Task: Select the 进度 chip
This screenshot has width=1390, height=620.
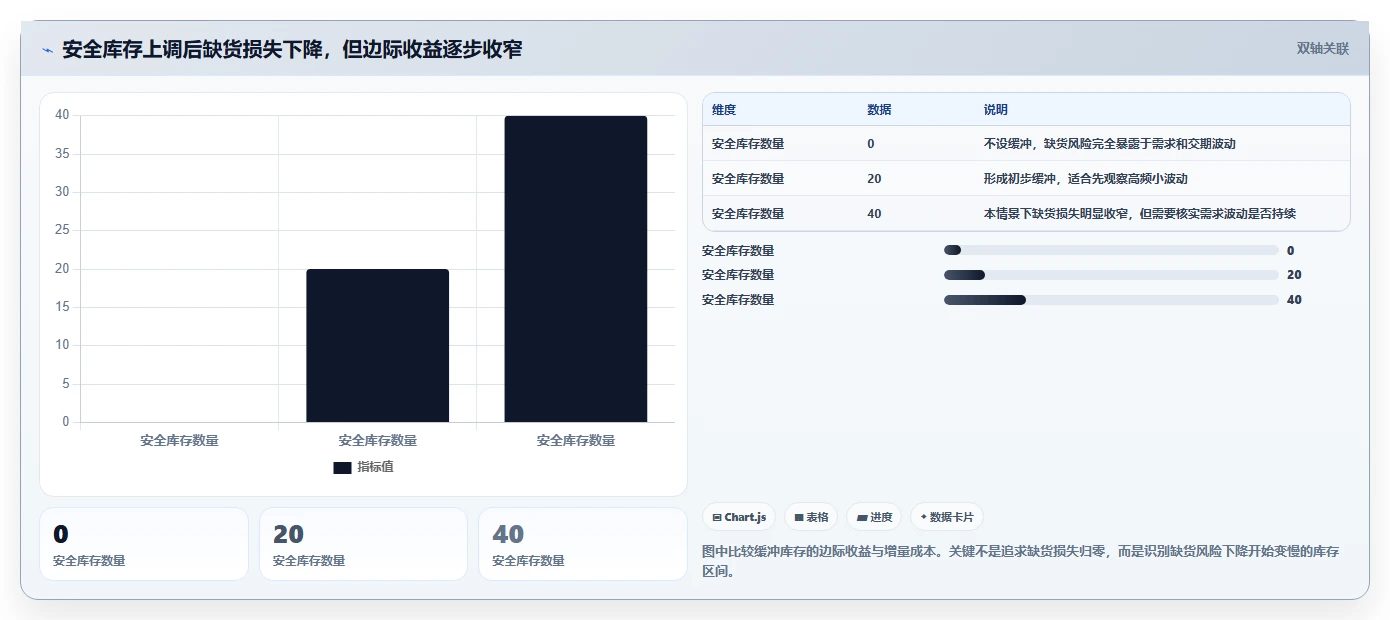Action: click(x=874, y=517)
